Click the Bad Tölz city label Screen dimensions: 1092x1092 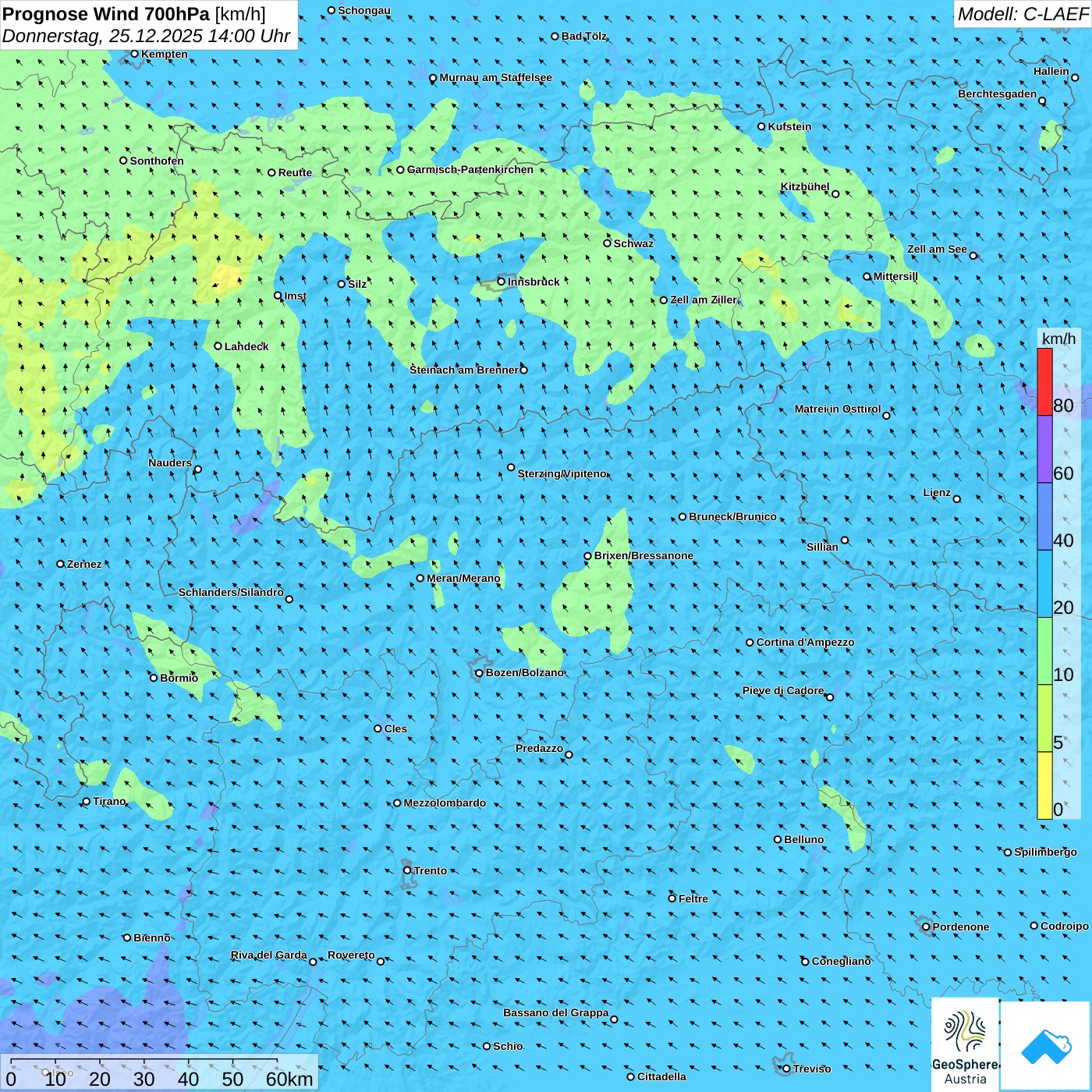coord(584,36)
